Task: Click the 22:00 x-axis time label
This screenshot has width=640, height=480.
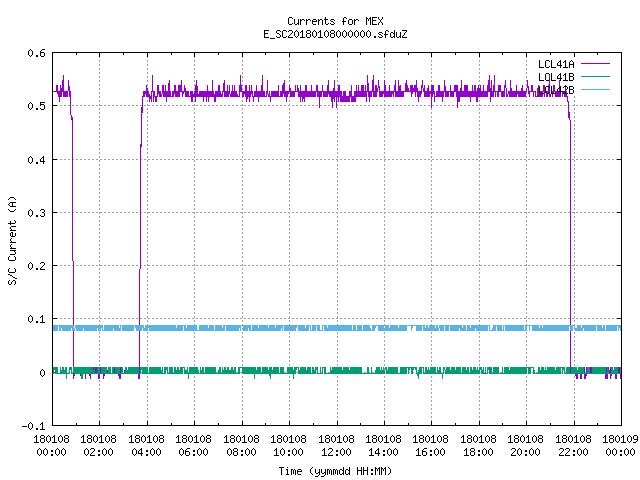Action: click(573, 452)
